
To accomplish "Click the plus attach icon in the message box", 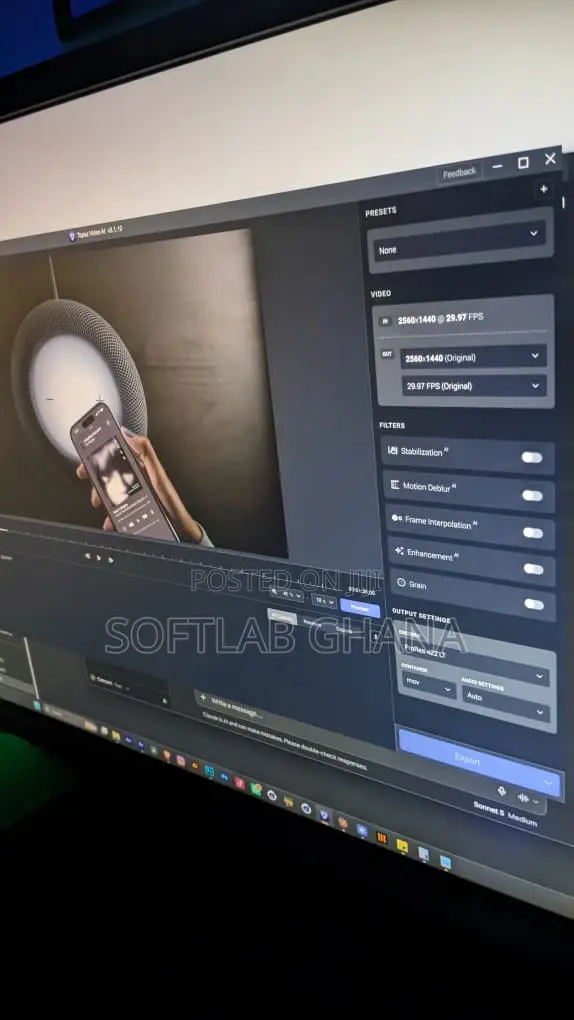I will [x=203, y=698].
